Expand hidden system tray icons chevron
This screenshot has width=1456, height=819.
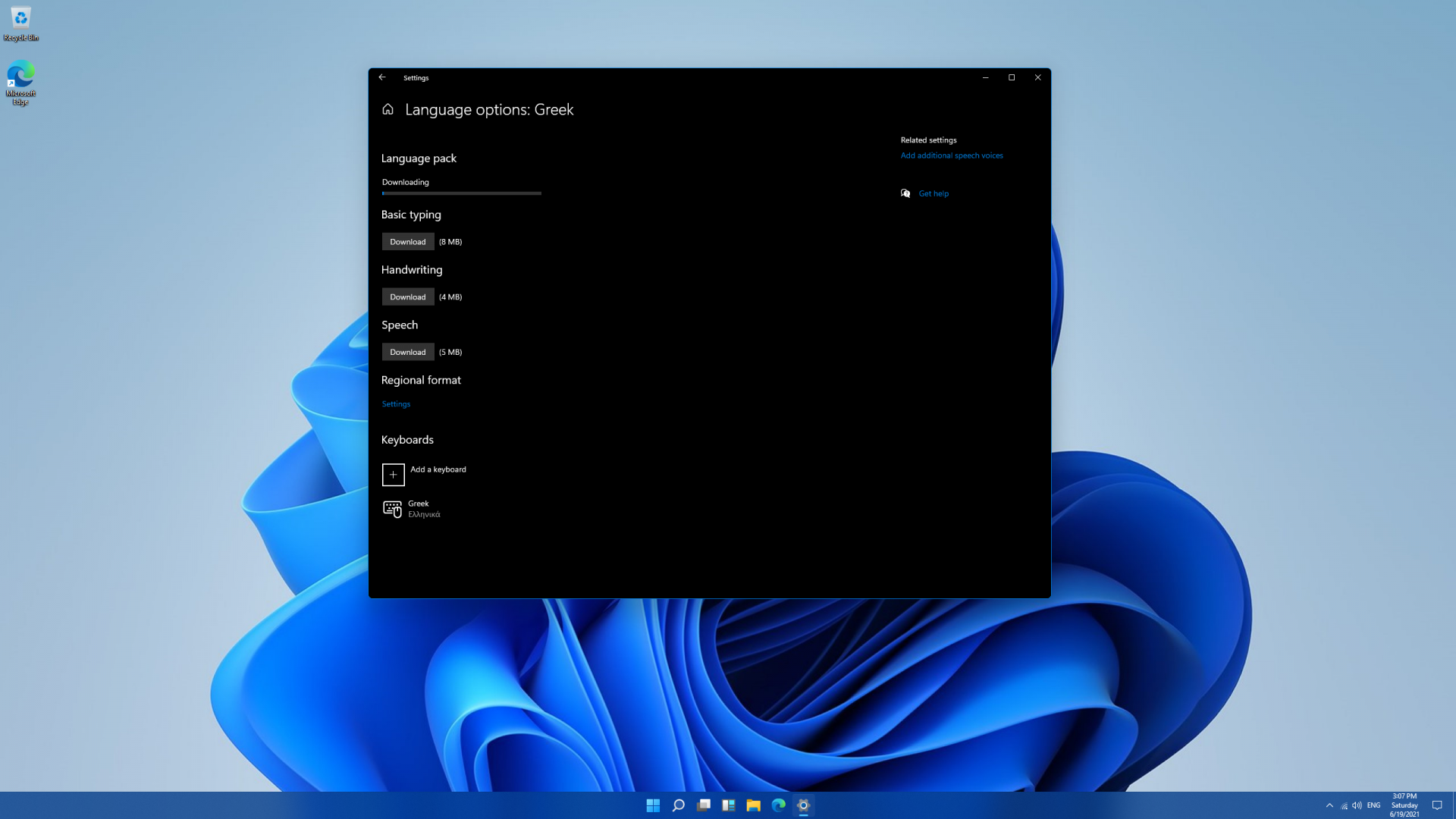tap(1329, 805)
